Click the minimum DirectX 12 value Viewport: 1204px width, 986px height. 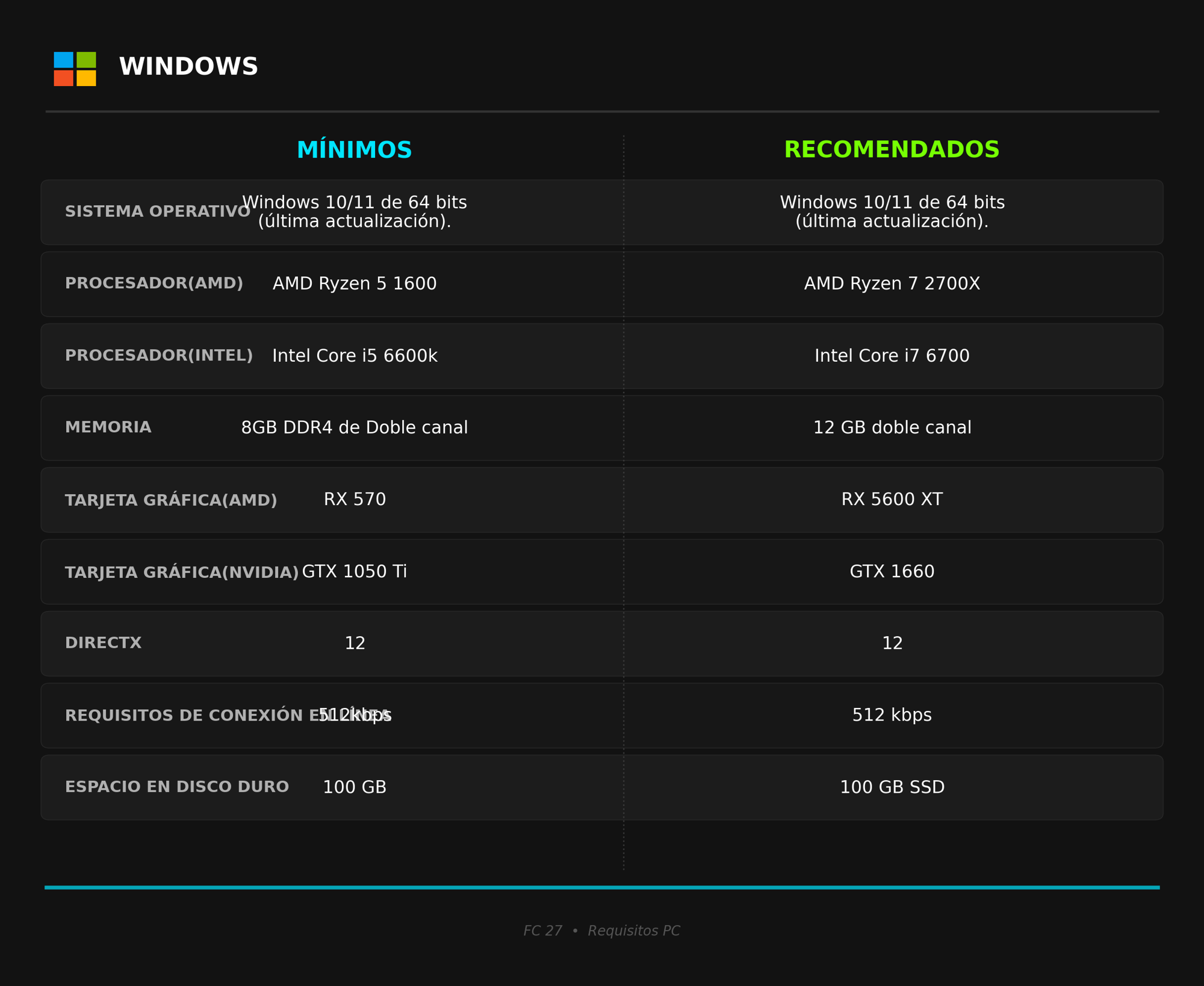355,643
